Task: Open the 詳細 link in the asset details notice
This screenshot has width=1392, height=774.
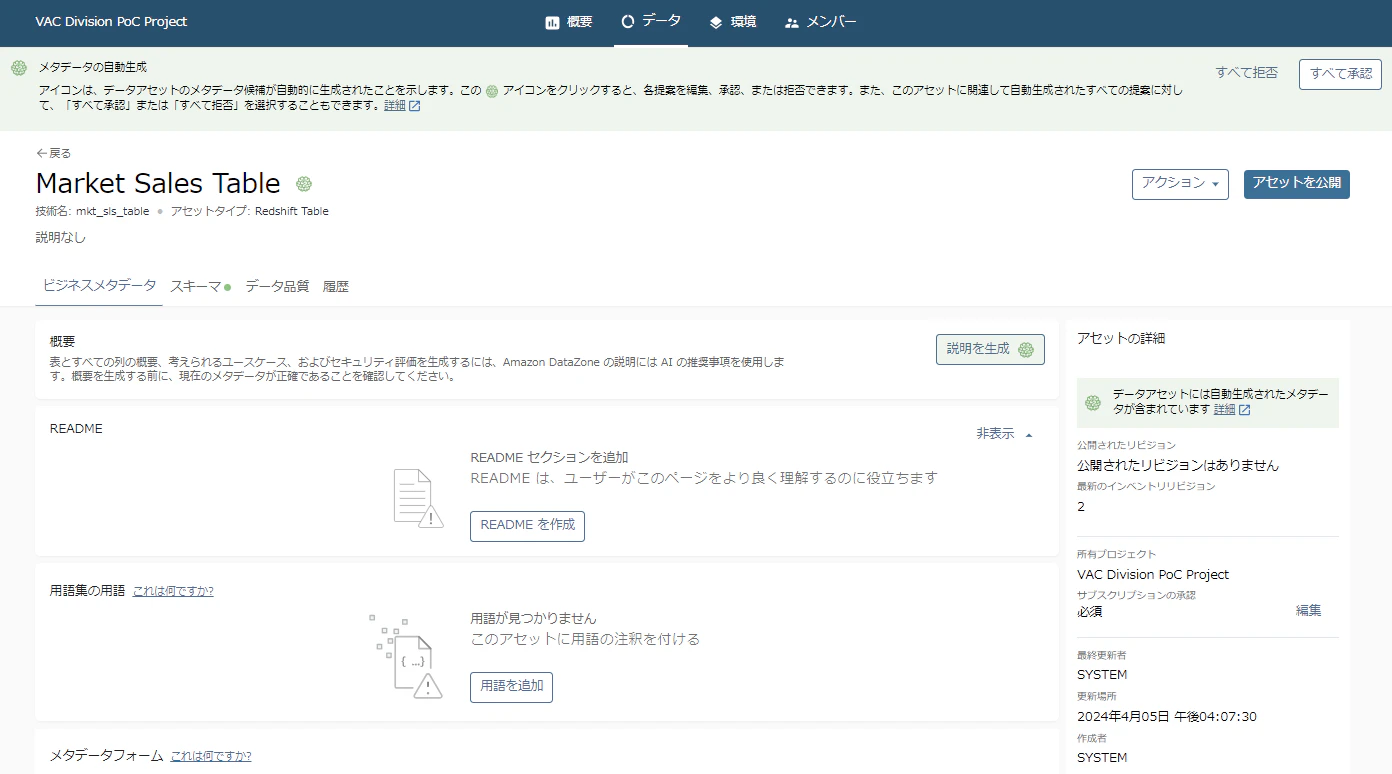Action: click(x=1225, y=410)
